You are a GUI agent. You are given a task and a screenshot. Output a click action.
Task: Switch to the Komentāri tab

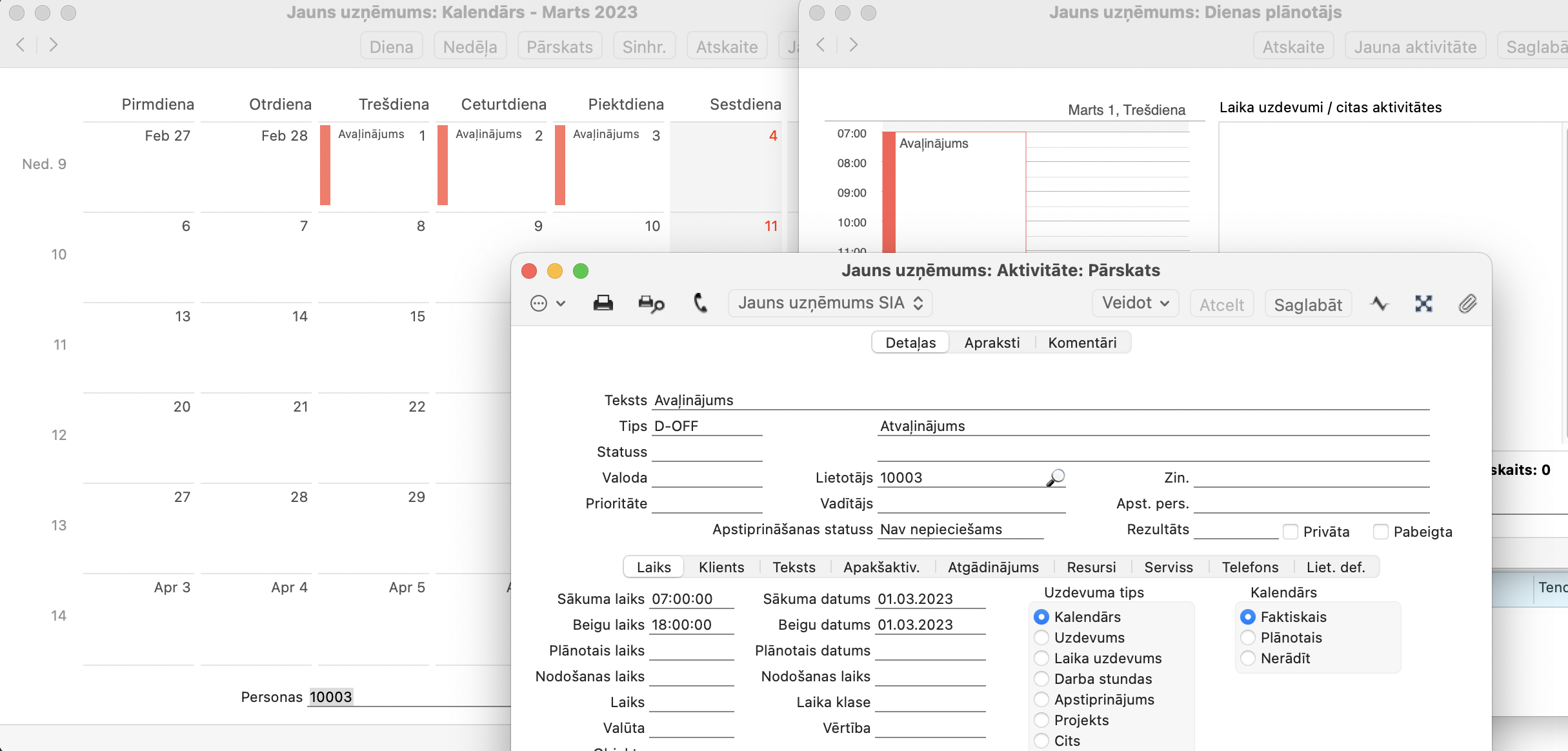point(1082,343)
